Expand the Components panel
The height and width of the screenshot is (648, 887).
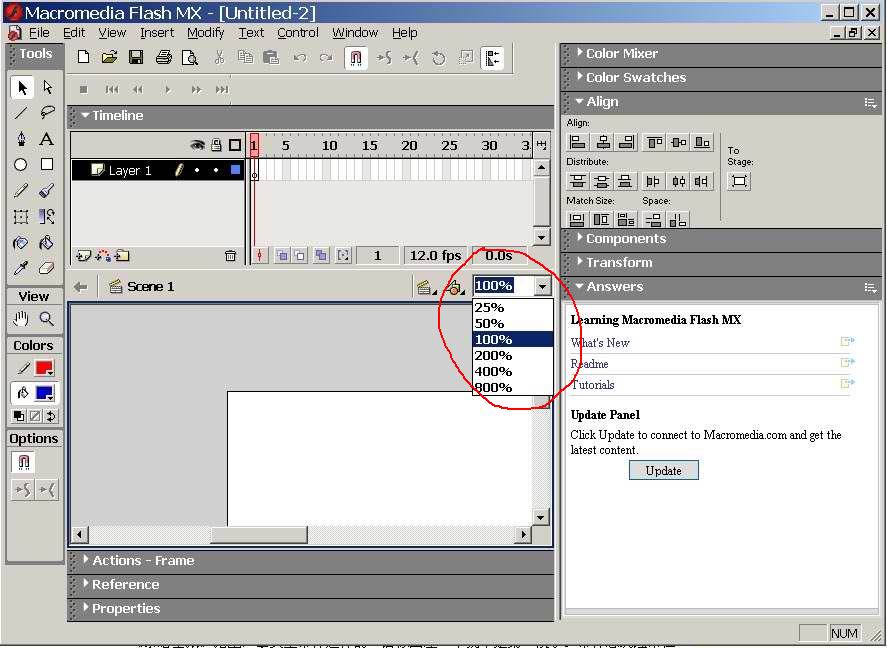coord(580,237)
